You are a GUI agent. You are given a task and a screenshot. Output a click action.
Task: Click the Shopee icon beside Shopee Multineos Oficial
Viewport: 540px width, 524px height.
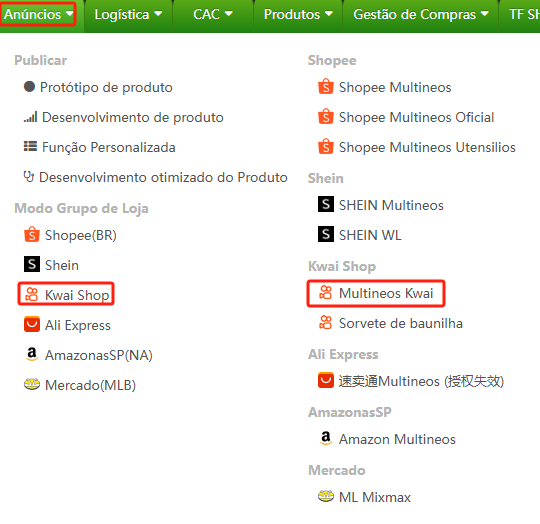click(x=326, y=117)
